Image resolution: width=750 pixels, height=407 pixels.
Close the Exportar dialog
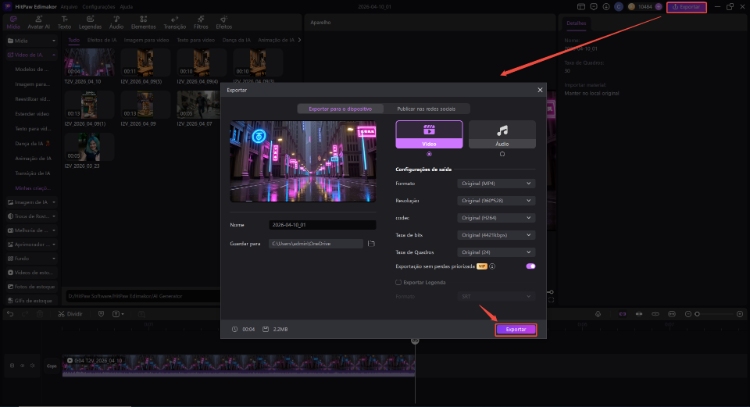(x=540, y=90)
